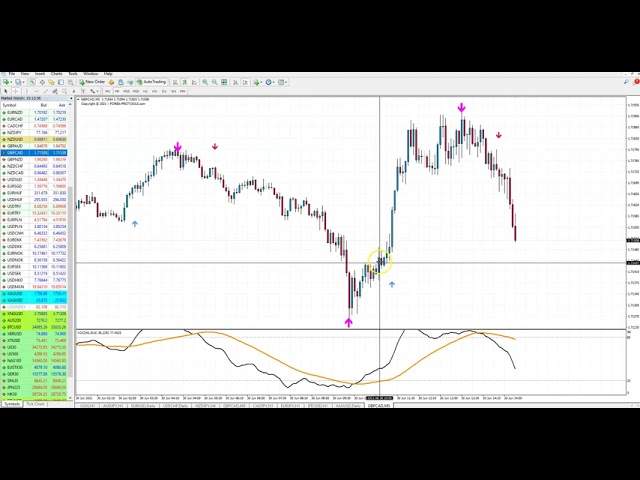Toggle the Auto Trading button
The width and height of the screenshot is (640, 480).
click(x=153, y=82)
